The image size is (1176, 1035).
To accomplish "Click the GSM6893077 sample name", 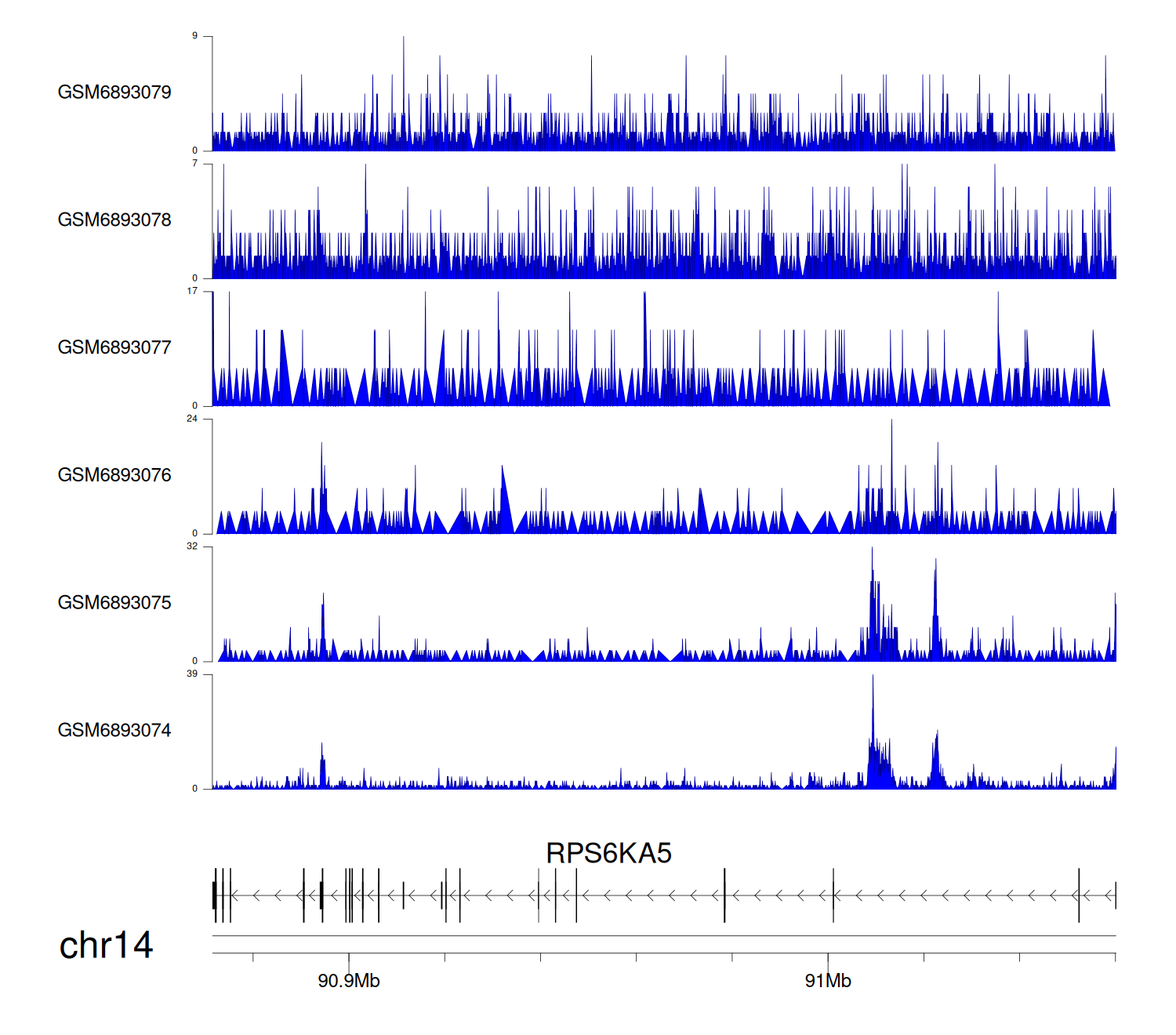I will tap(114, 348).
